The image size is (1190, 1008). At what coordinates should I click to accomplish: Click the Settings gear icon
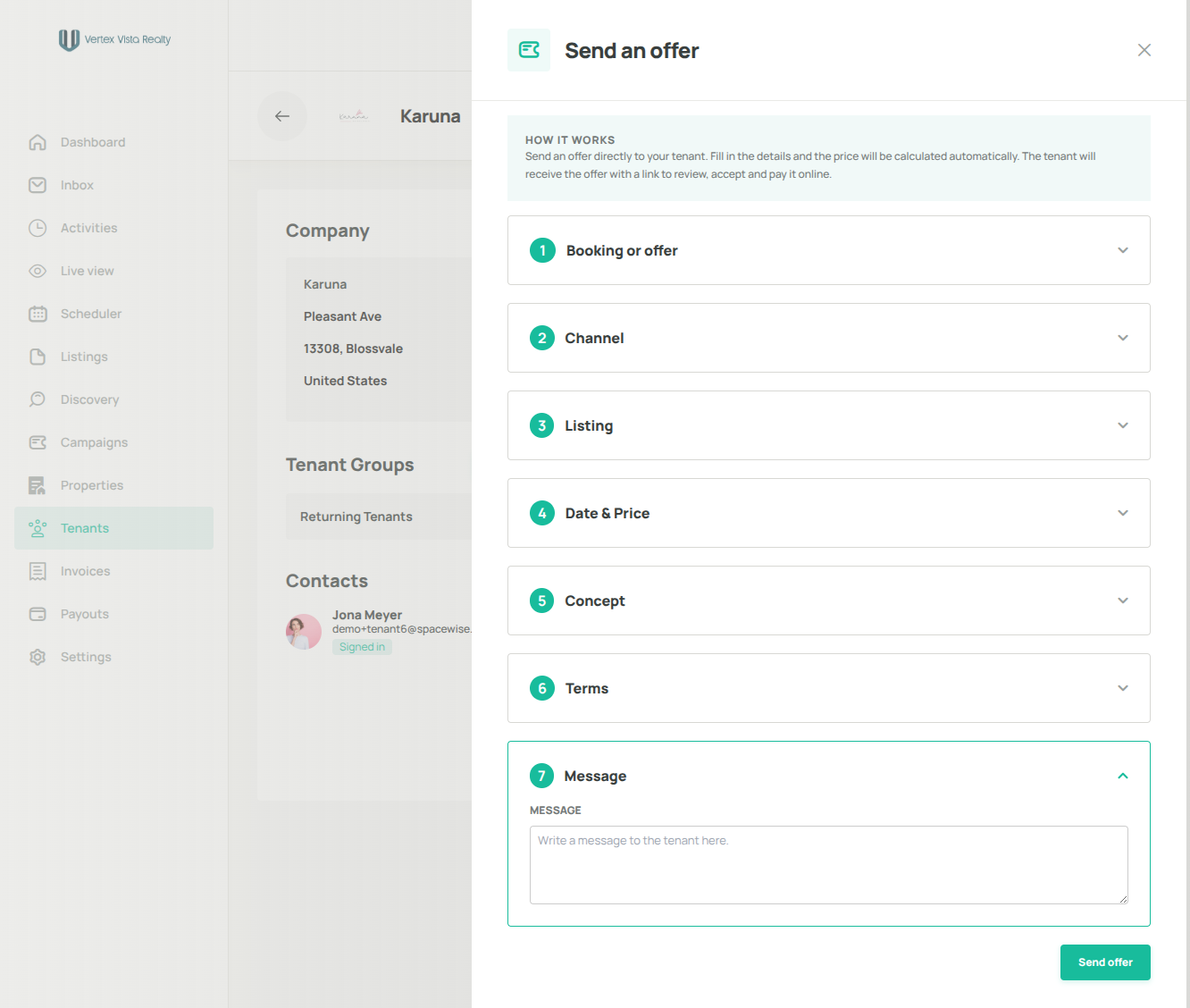(x=38, y=657)
